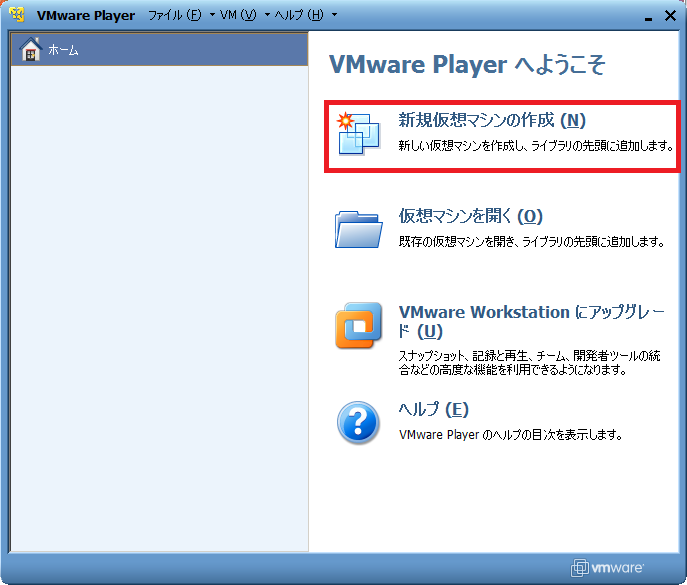Expand the arrow beside ファイル (F)
Image resolution: width=687 pixels, height=585 pixels.
212,15
